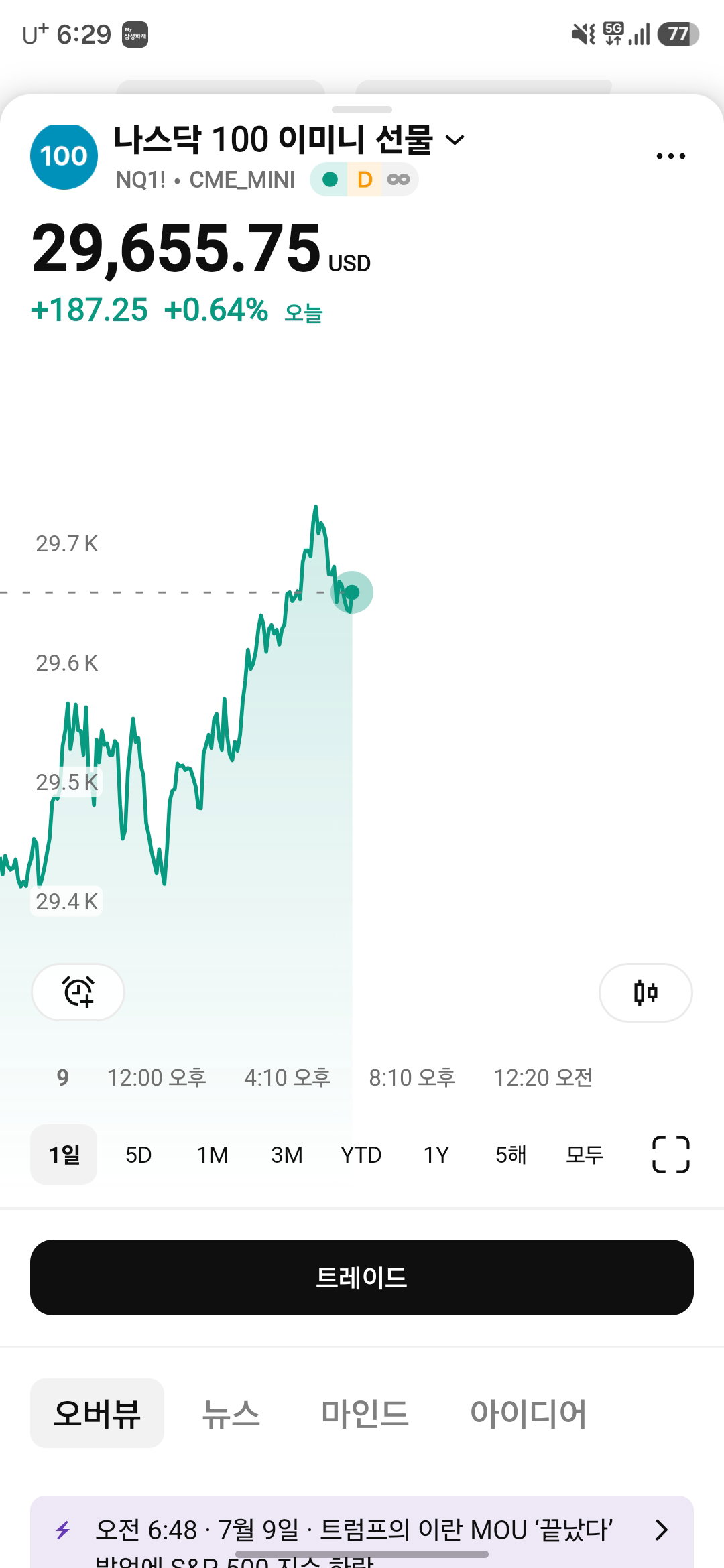Image resolution: width=724 pixels, height=1568 pixels.
Task: Tap the black 트레이드 button
Action: [x=362, y=1277]
